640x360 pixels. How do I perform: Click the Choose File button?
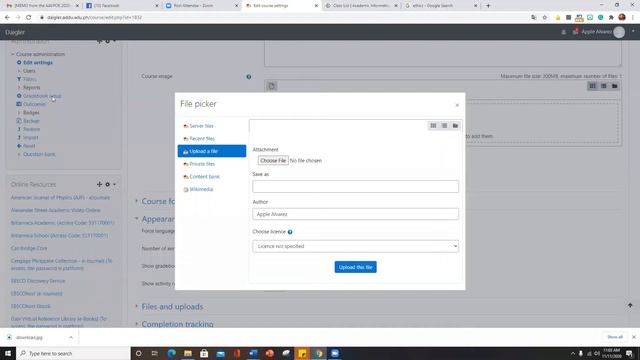[273, 160]
